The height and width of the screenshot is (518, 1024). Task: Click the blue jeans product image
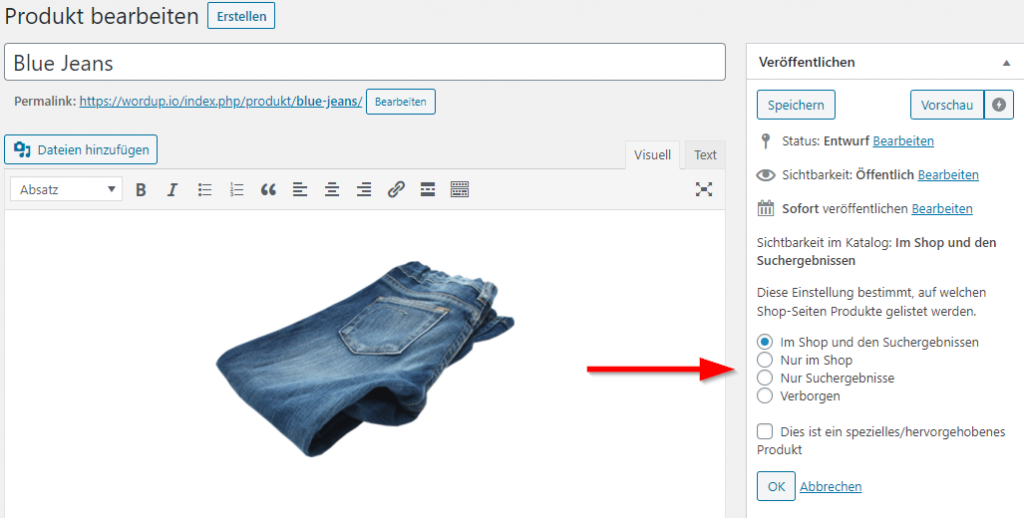click(364, 359)
